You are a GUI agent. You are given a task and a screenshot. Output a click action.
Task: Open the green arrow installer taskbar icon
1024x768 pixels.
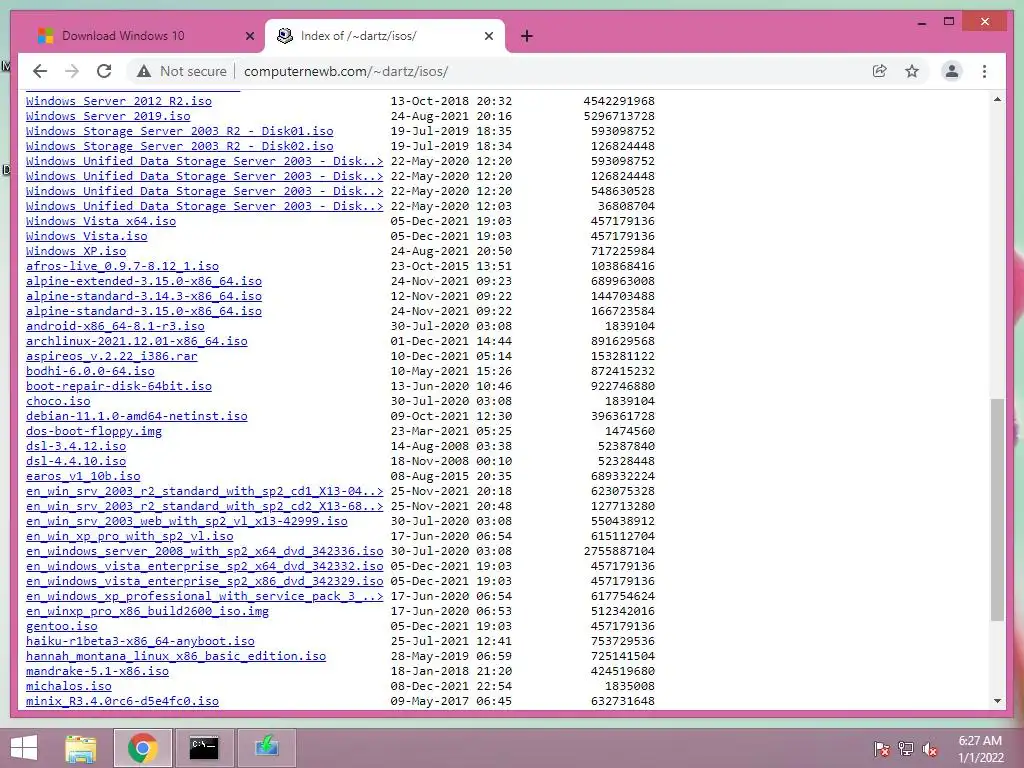coord(266,748)
